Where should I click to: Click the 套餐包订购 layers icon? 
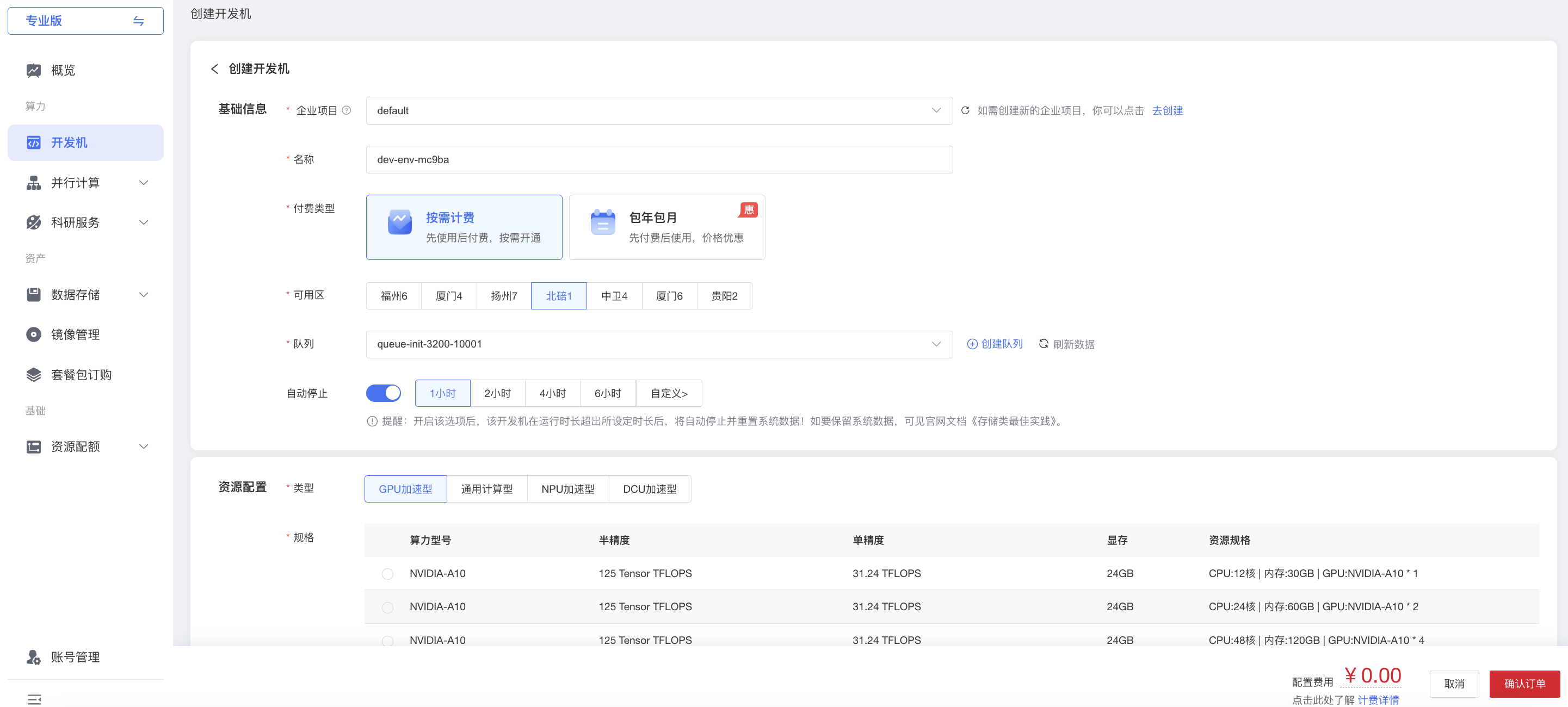coord(34,374)
